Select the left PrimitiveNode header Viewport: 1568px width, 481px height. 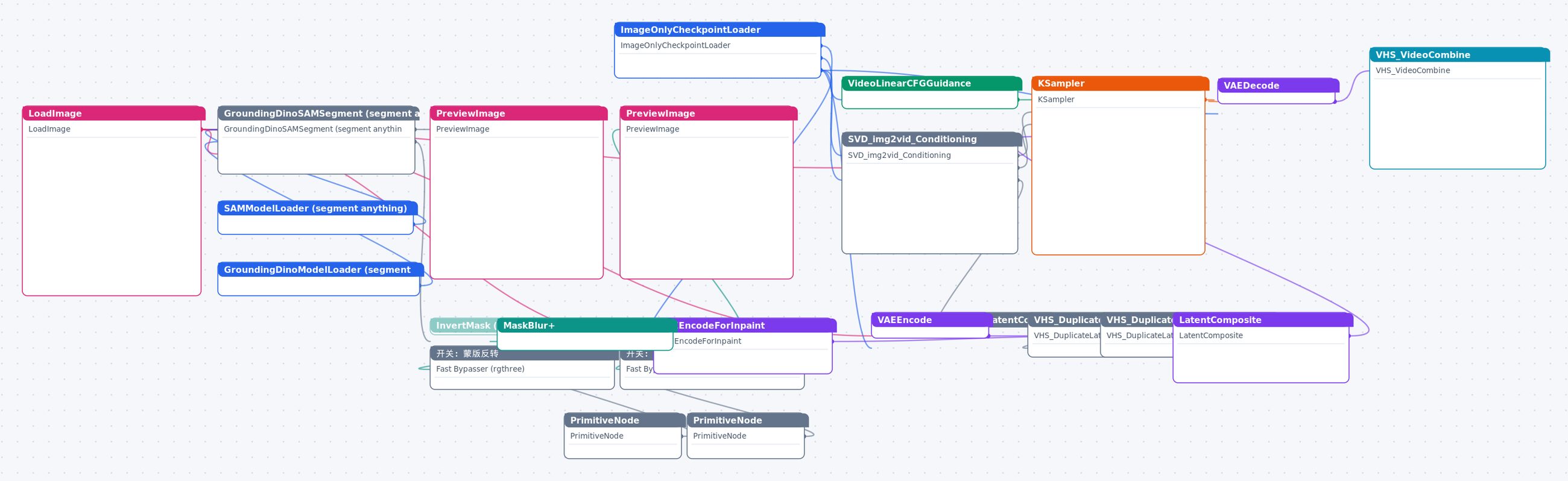pyautogui.click(x=625, y=420)
